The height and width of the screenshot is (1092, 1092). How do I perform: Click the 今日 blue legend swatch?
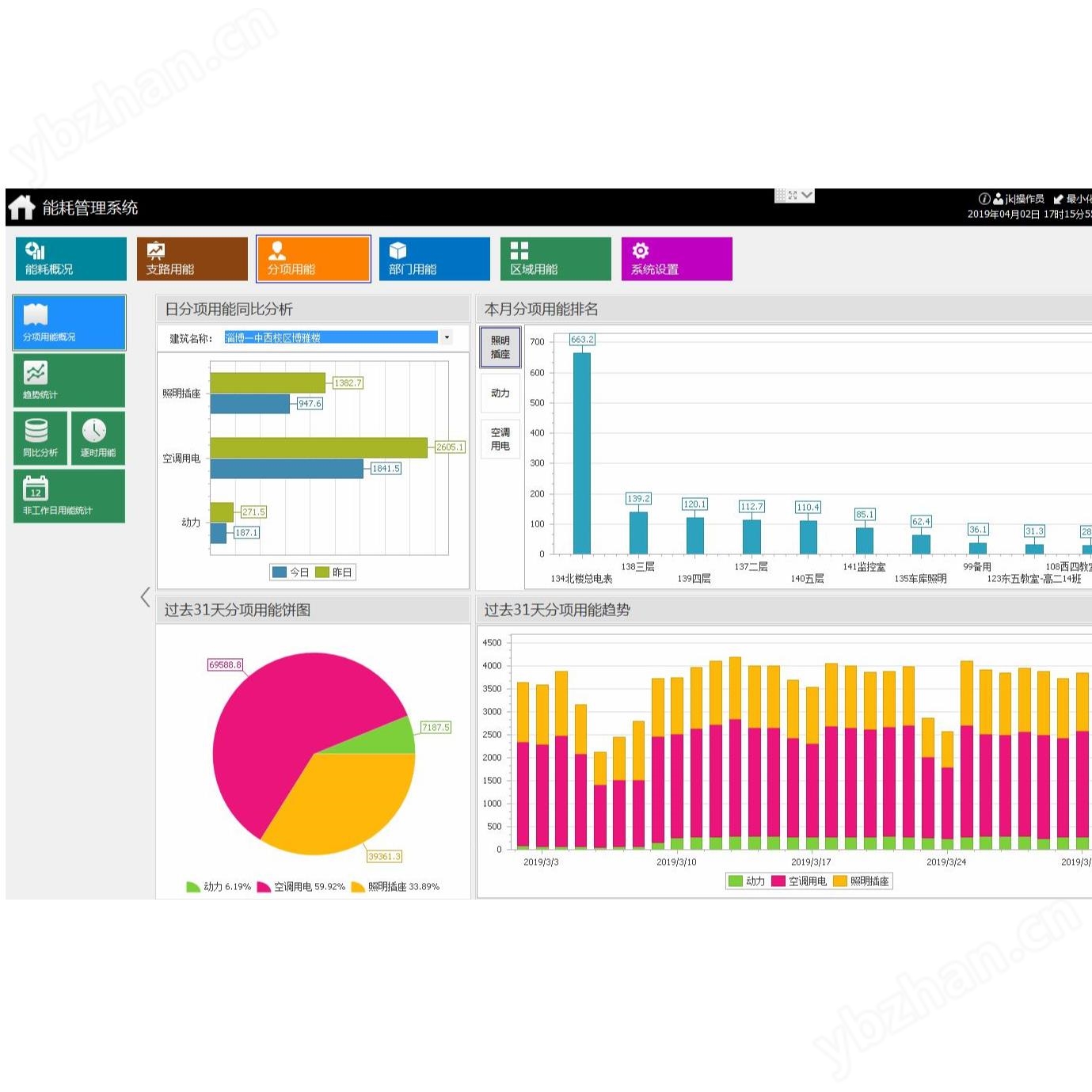pyautogui.click(x=280, y=572)
